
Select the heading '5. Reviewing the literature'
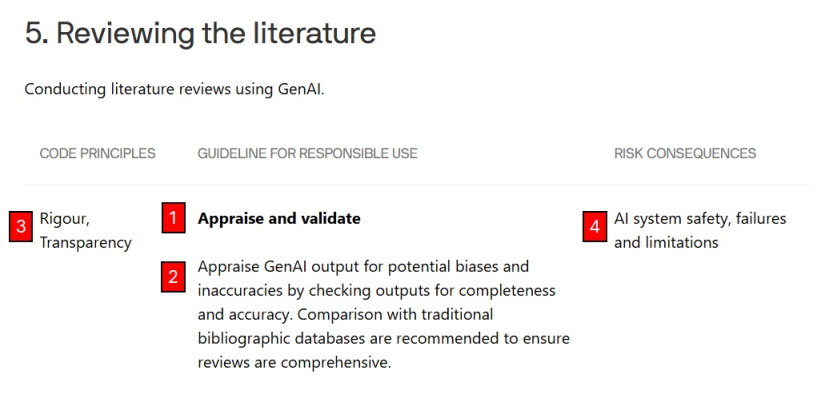coord(200,34)
